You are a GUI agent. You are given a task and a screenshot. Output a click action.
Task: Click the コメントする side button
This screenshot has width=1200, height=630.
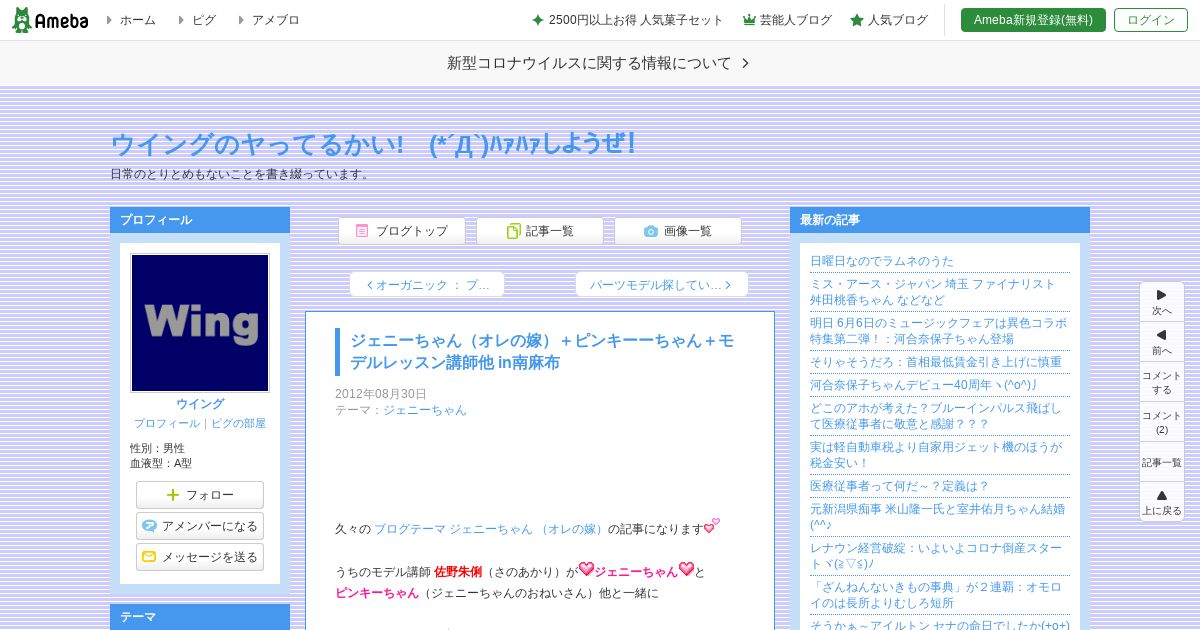click(1162, 382)
